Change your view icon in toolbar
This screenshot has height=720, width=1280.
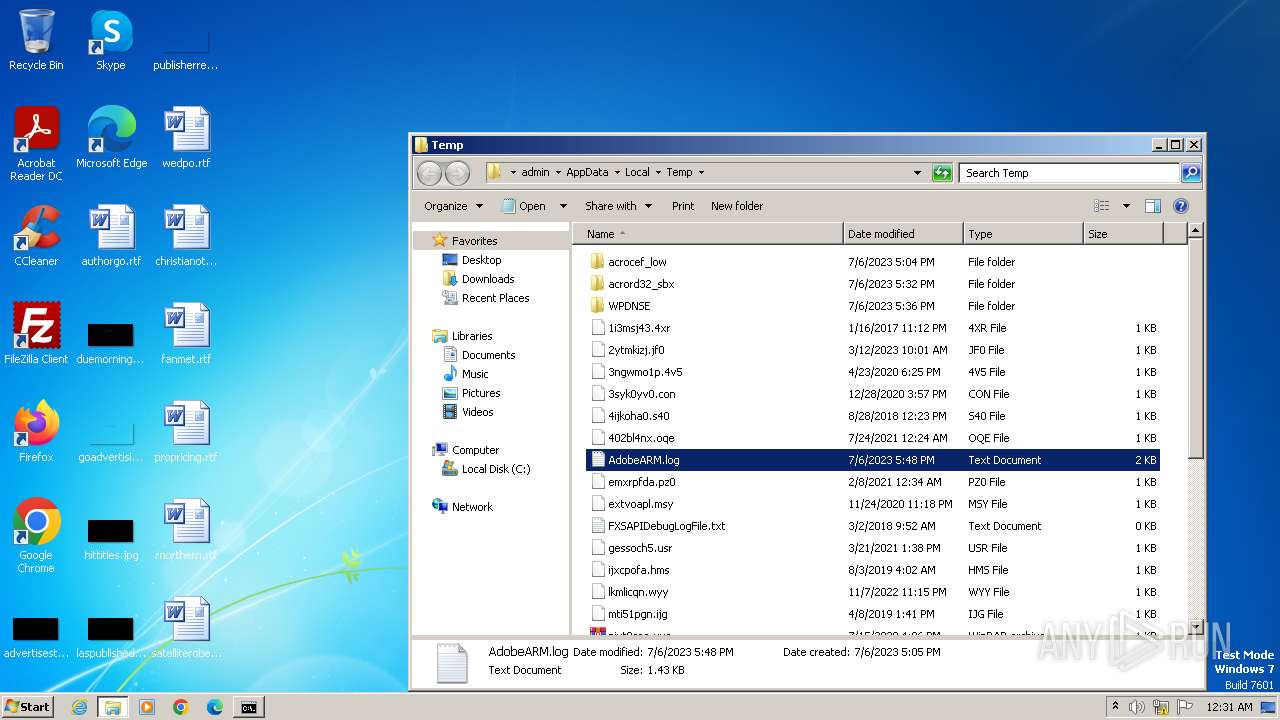[x=1101, y=206]
